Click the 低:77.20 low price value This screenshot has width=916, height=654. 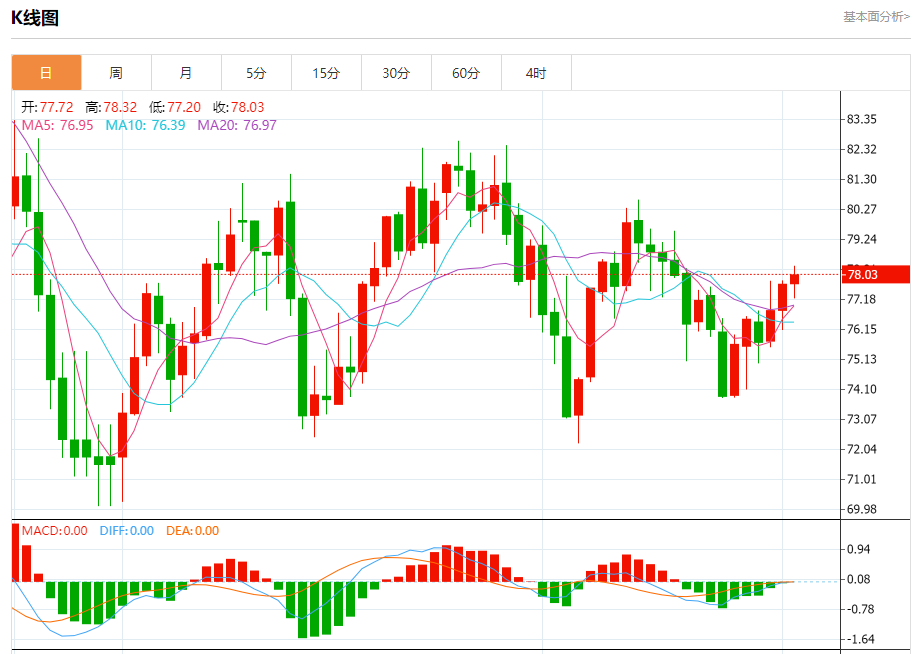tap(175, 107)
